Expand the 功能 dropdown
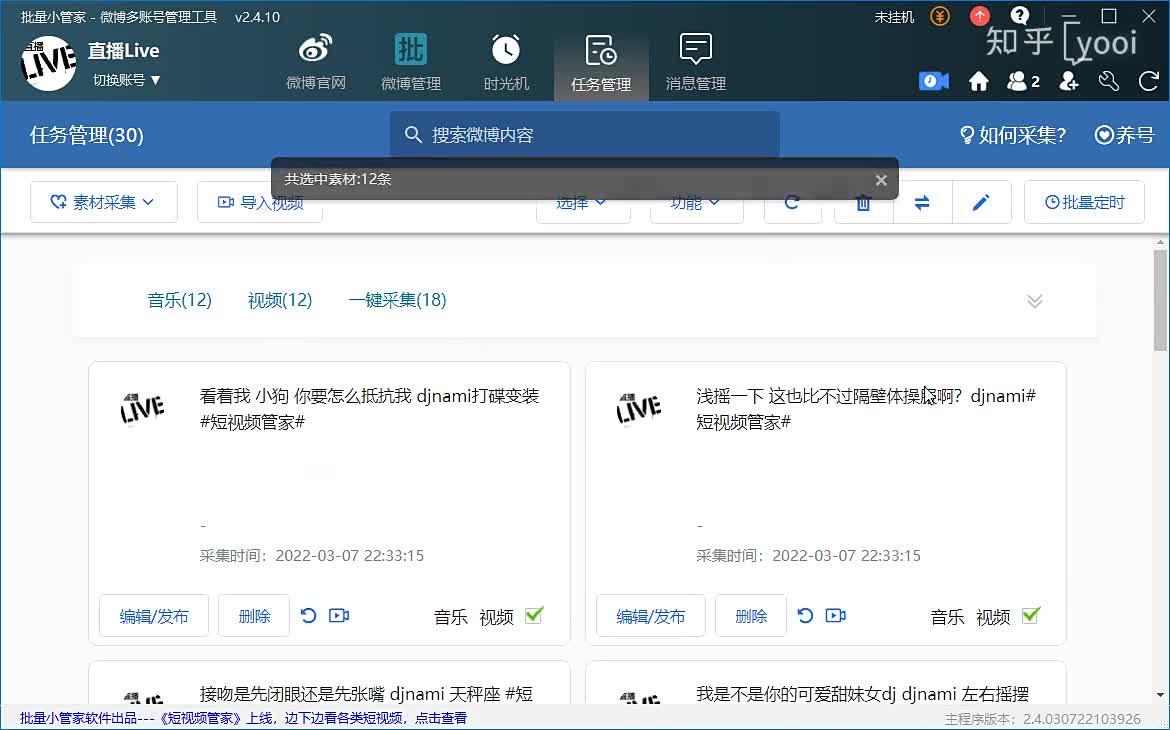This screenshot has height=730, width=1170. (696, 202)
